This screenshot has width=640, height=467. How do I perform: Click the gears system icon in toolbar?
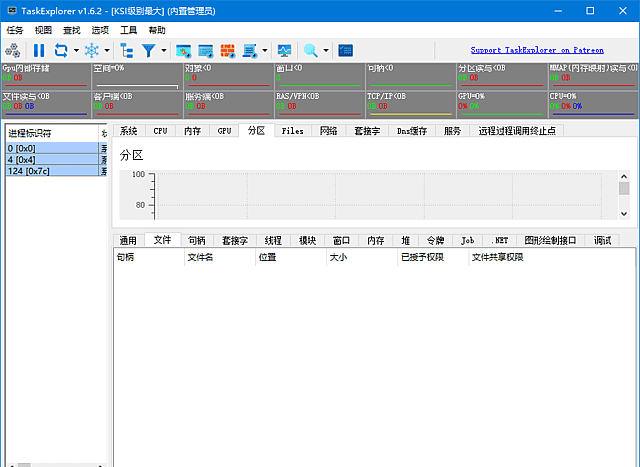click(x=13, y=51)
